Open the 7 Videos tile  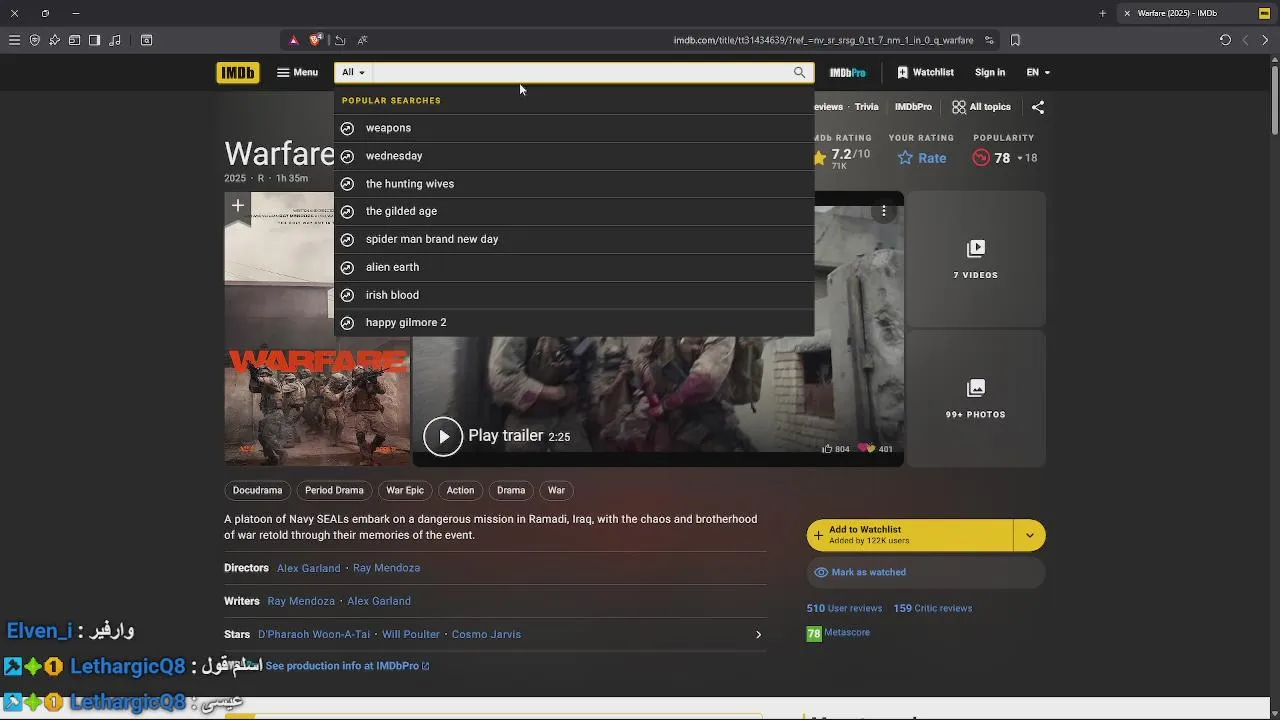(976, 259)
